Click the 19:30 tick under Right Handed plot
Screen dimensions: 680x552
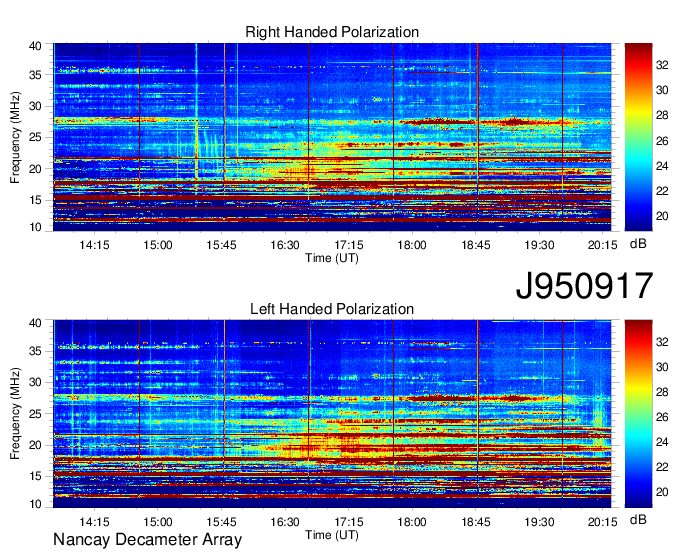click(539, 245)
